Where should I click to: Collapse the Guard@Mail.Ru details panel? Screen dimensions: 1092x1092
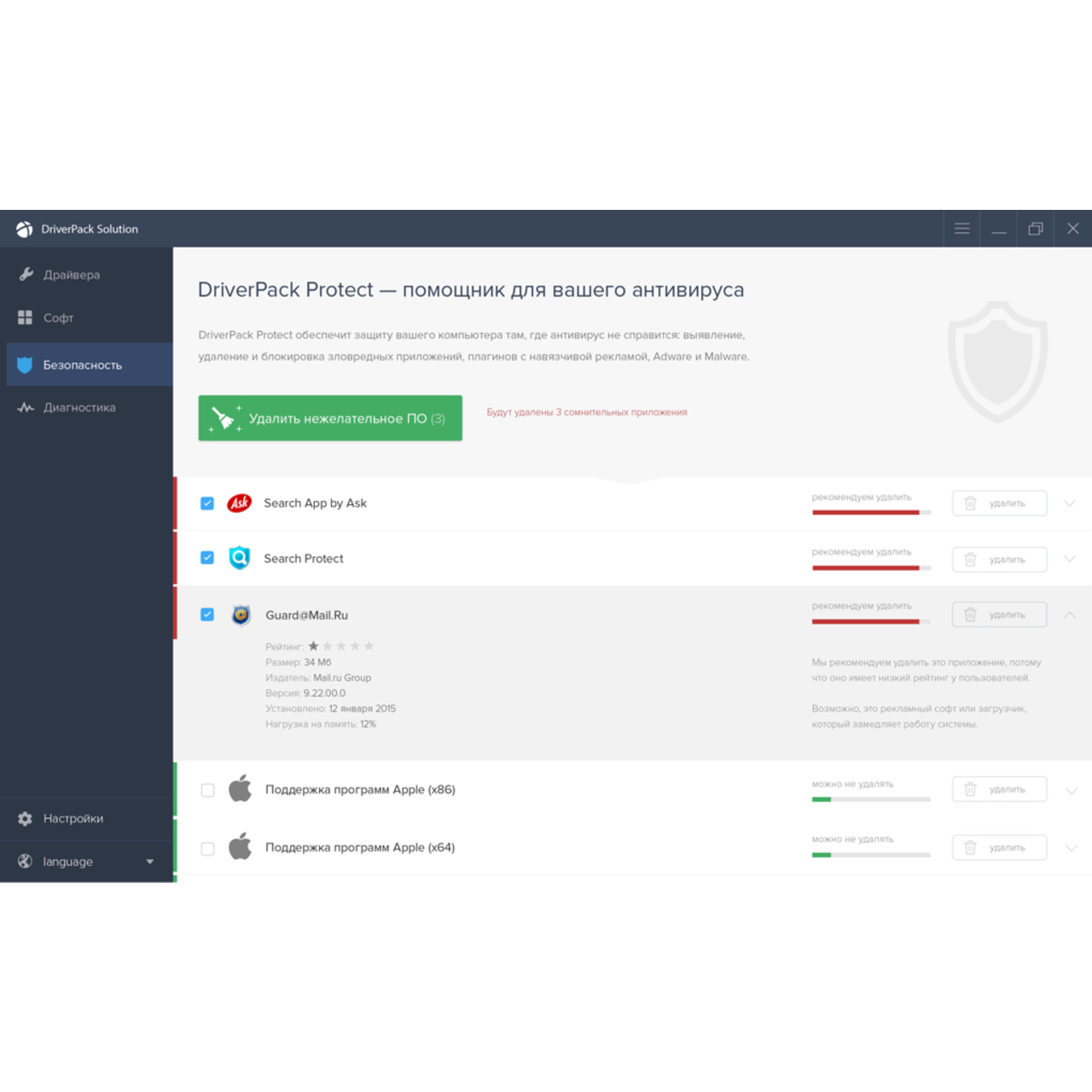[x=1070, y=615]
